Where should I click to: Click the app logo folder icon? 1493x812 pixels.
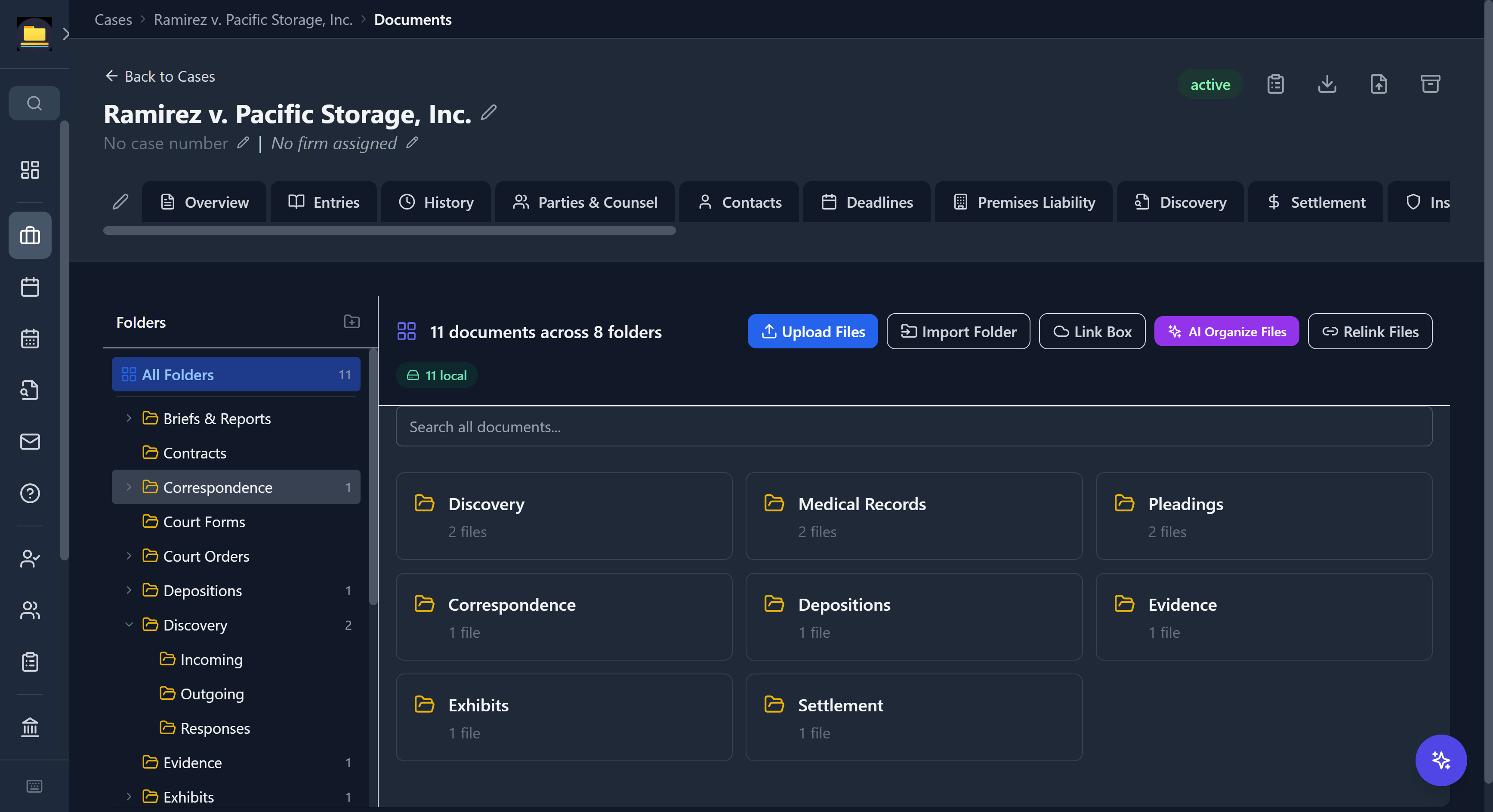(34, 34)
